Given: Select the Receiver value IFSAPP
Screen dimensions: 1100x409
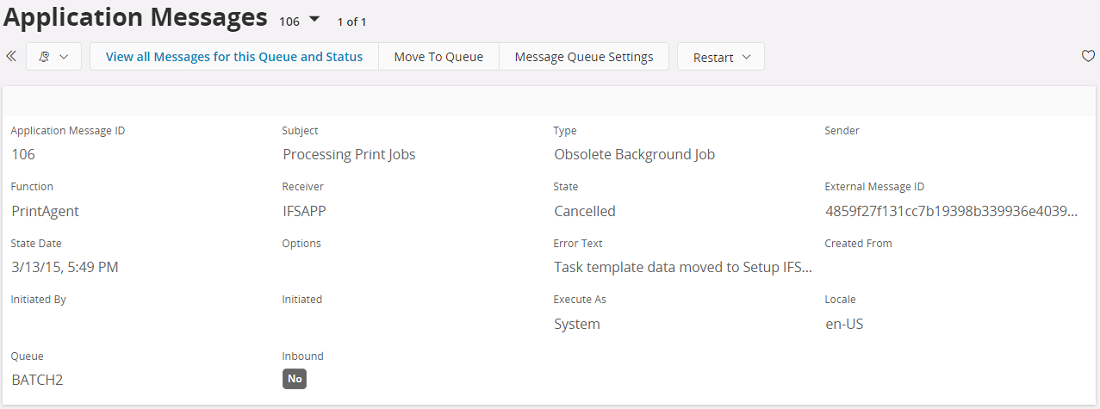Looking at the screenshot, I should coord(306,211).
